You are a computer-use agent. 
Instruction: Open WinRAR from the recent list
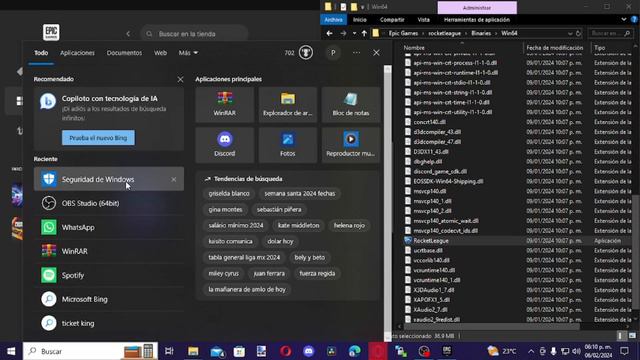pyautogui.click(x=109, y=251)
